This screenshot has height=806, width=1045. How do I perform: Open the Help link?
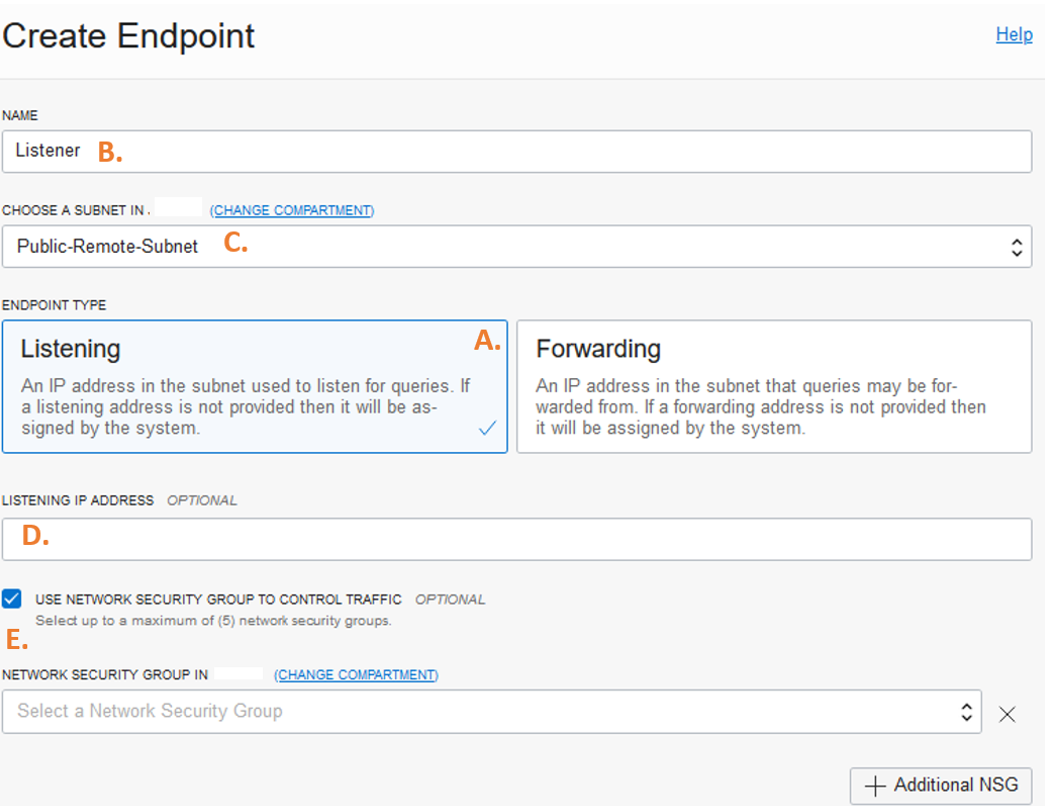pyautogui.click(x=1014, y=35)
